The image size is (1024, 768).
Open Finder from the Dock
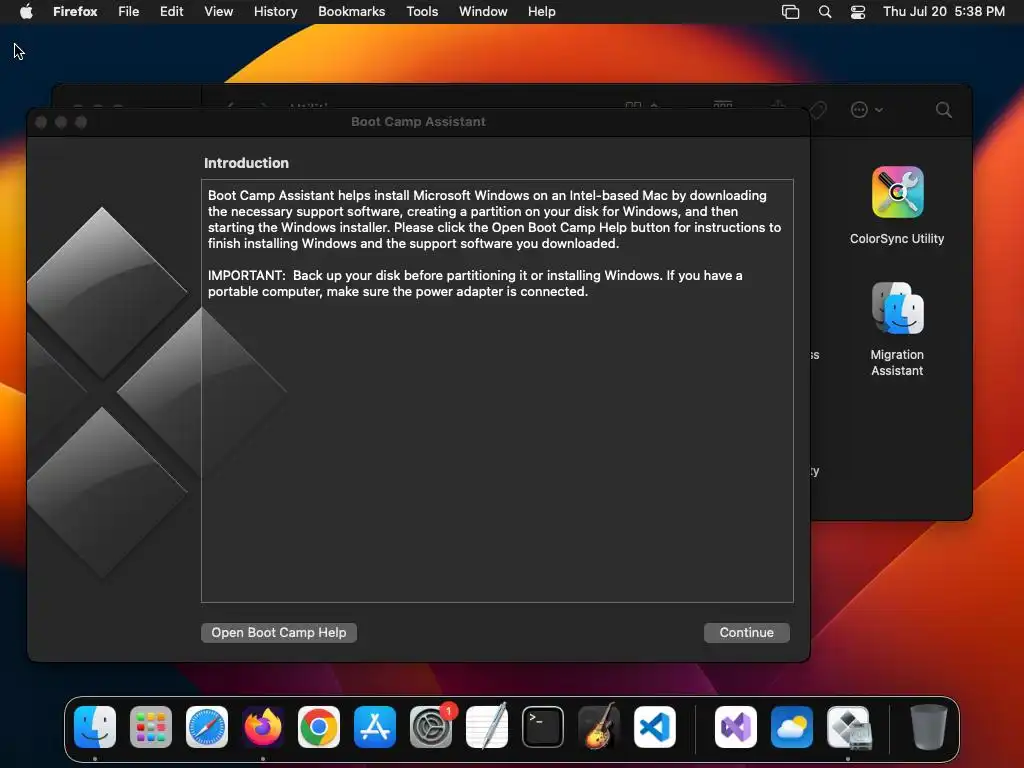tap(95, 727)
